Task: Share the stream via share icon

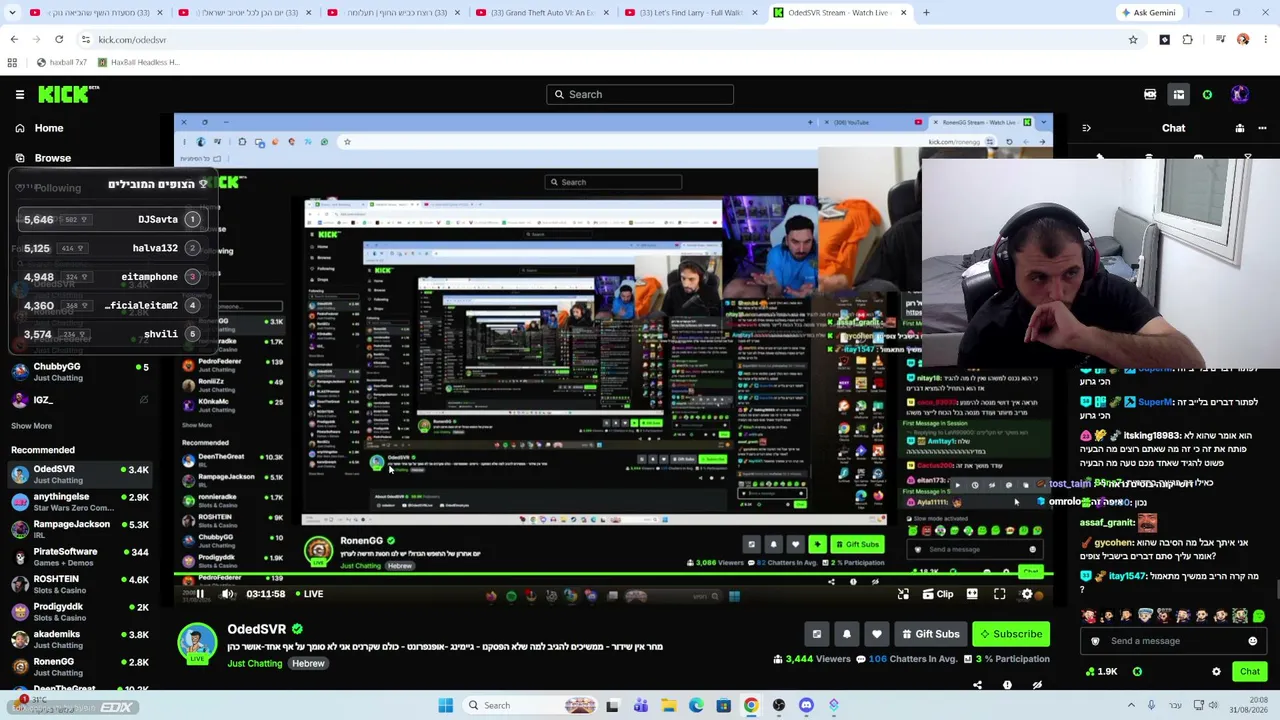Action: coord(977,685)
